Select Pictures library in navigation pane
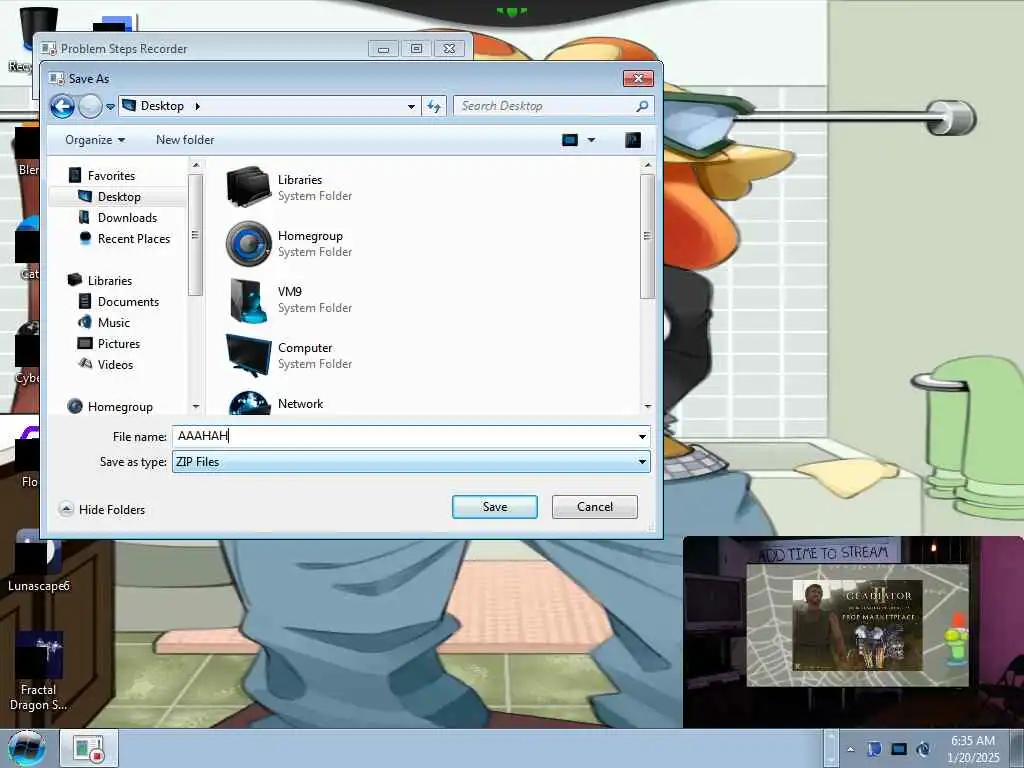The height and width of the screenshot is (768, 1024). click(118, 344)
